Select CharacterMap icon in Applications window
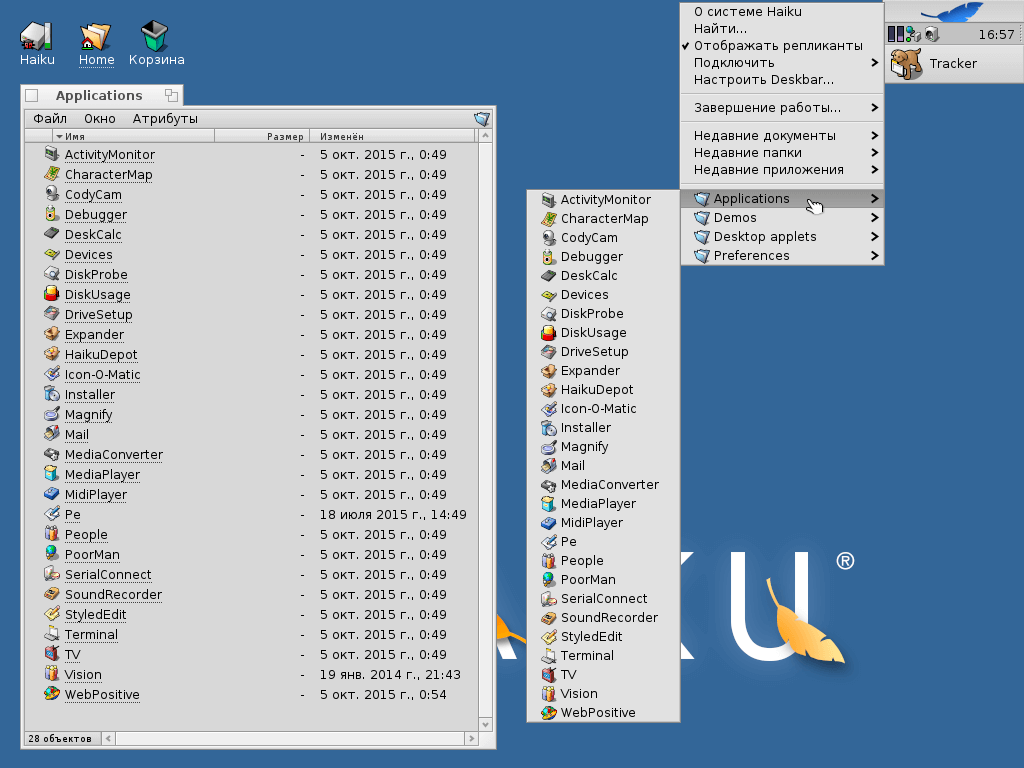The width and height of the screenshot is (1024, 768). tap(52, 174)
